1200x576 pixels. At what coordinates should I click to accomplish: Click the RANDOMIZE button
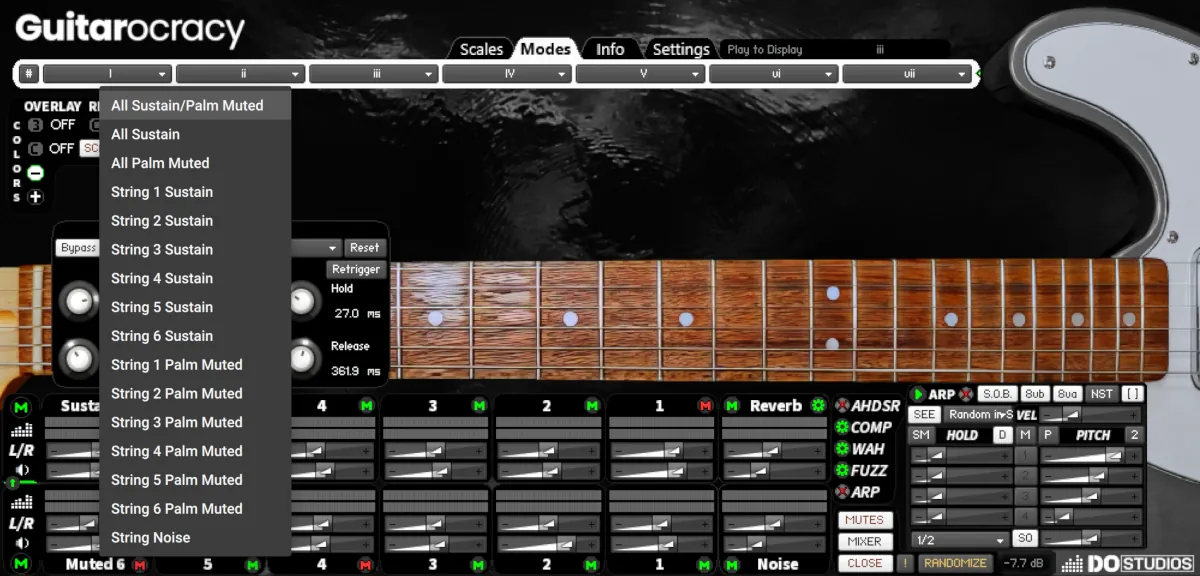tap(955, 563)
